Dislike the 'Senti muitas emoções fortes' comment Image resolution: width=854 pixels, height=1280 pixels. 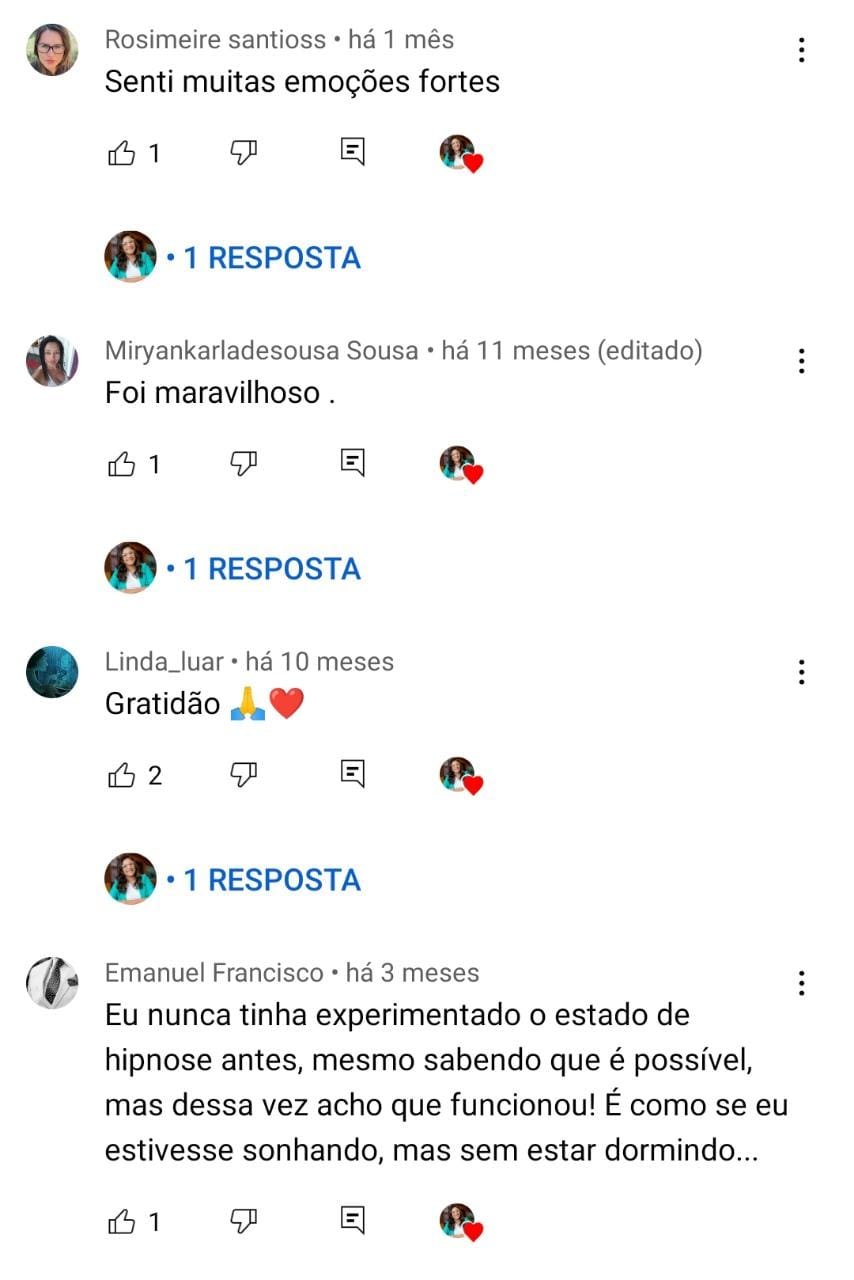click(244, 153)
